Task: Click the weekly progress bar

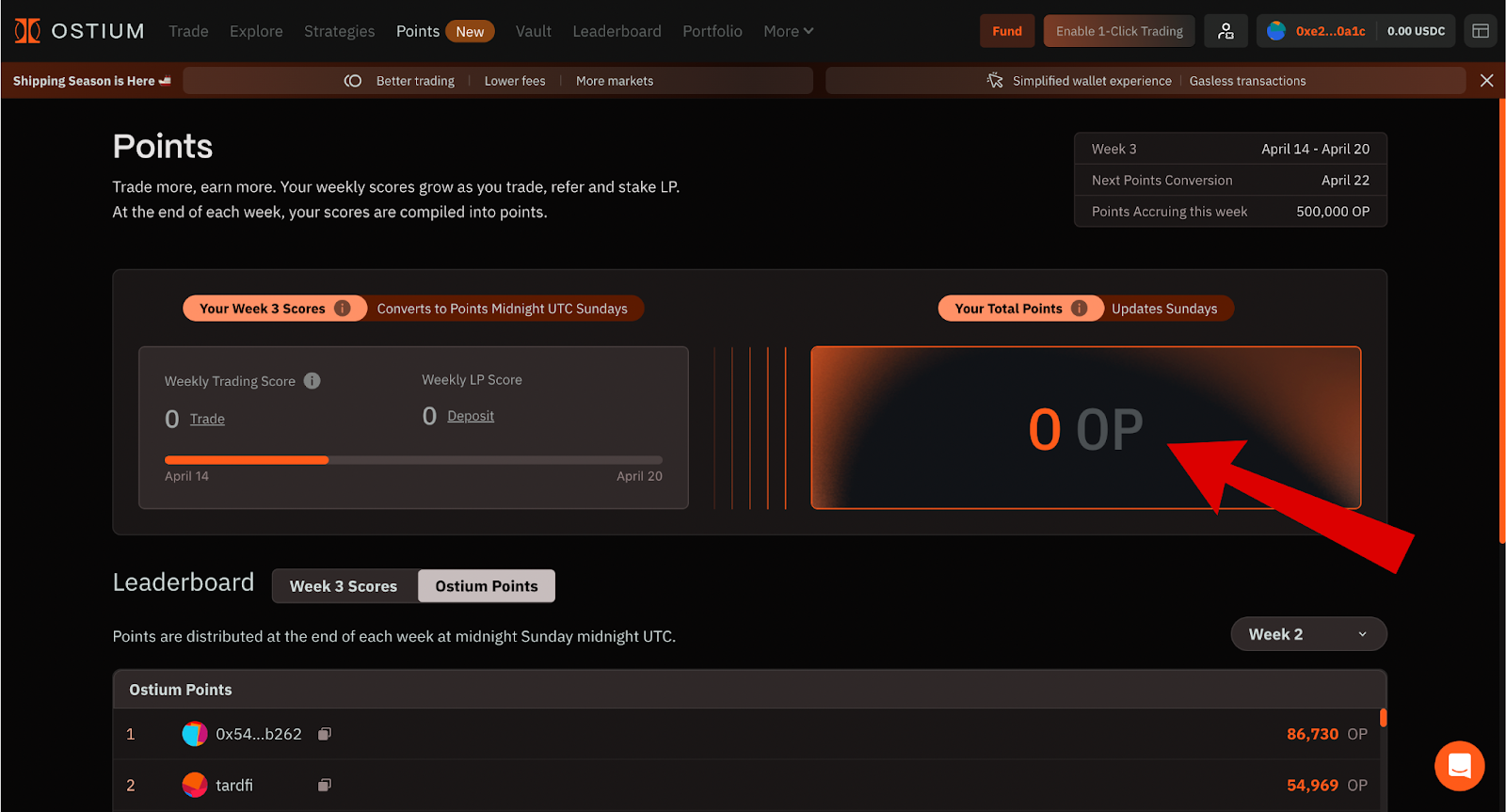Action: [413, 460]
